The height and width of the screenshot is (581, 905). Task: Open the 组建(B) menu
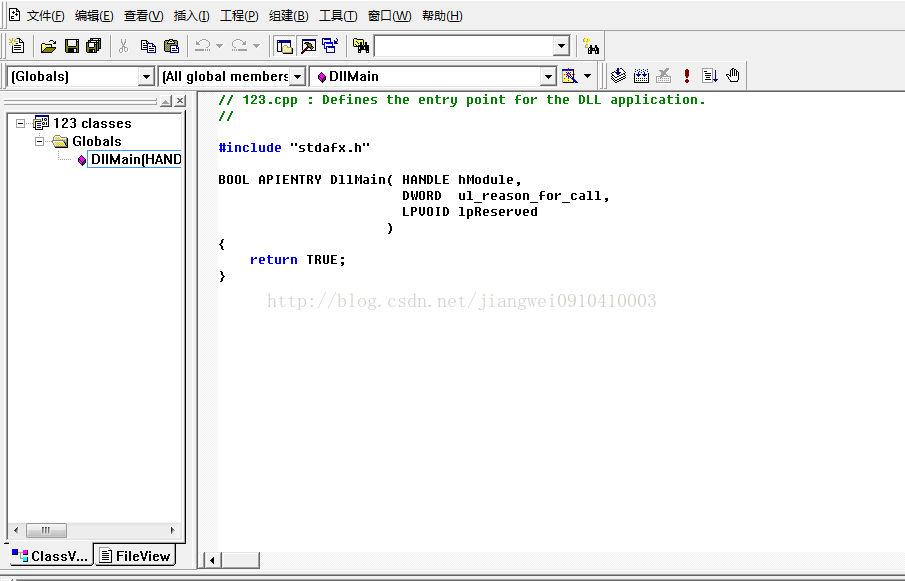(x=289, y=16)
